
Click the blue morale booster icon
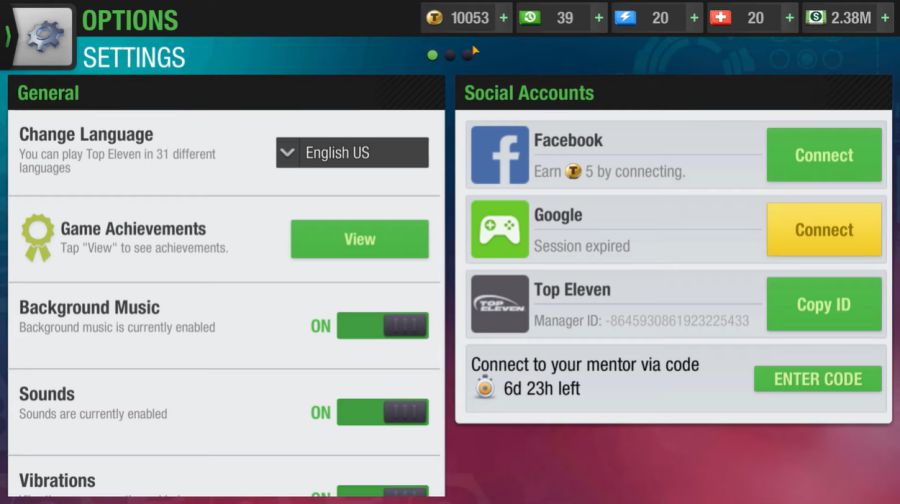625,18
